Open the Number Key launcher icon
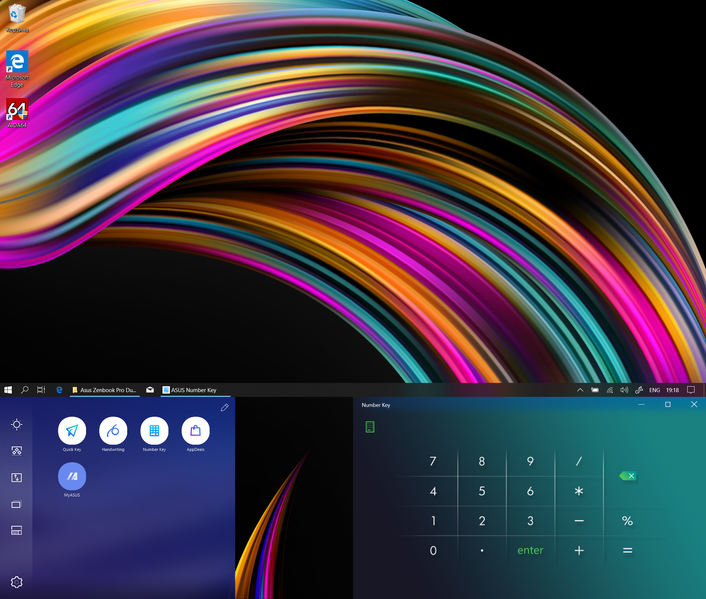Screen dimensions: 706x599 (x=154, y=431)
